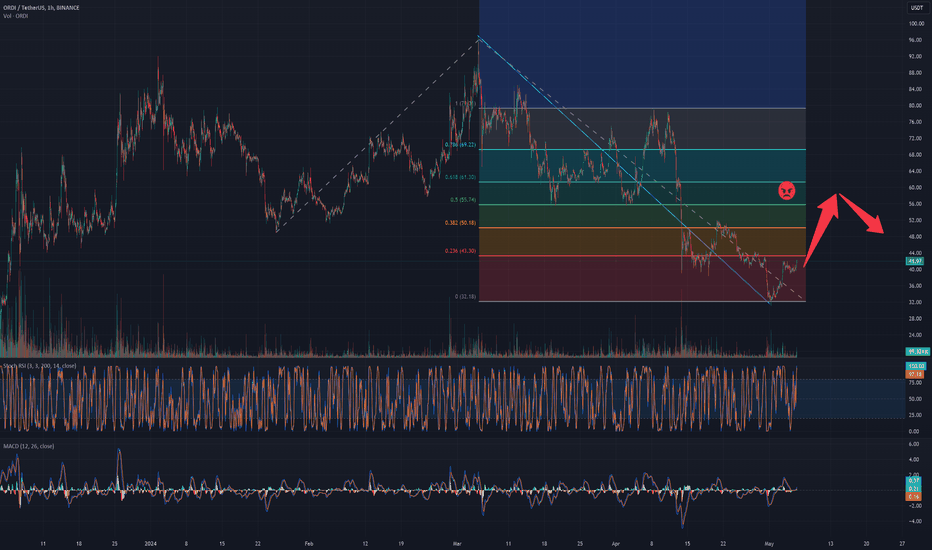Click the 27 label on time axis
Screen dimensions: 932x550
902,543
